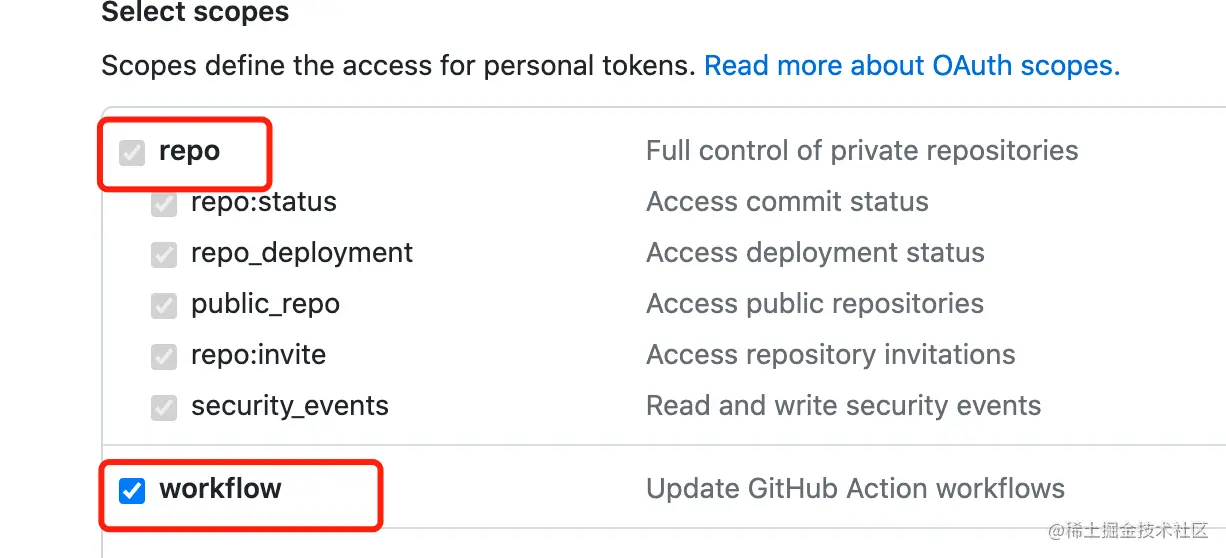Select the repo_deployment label text
The image size is (1226, 558).
tap(302, 254)
